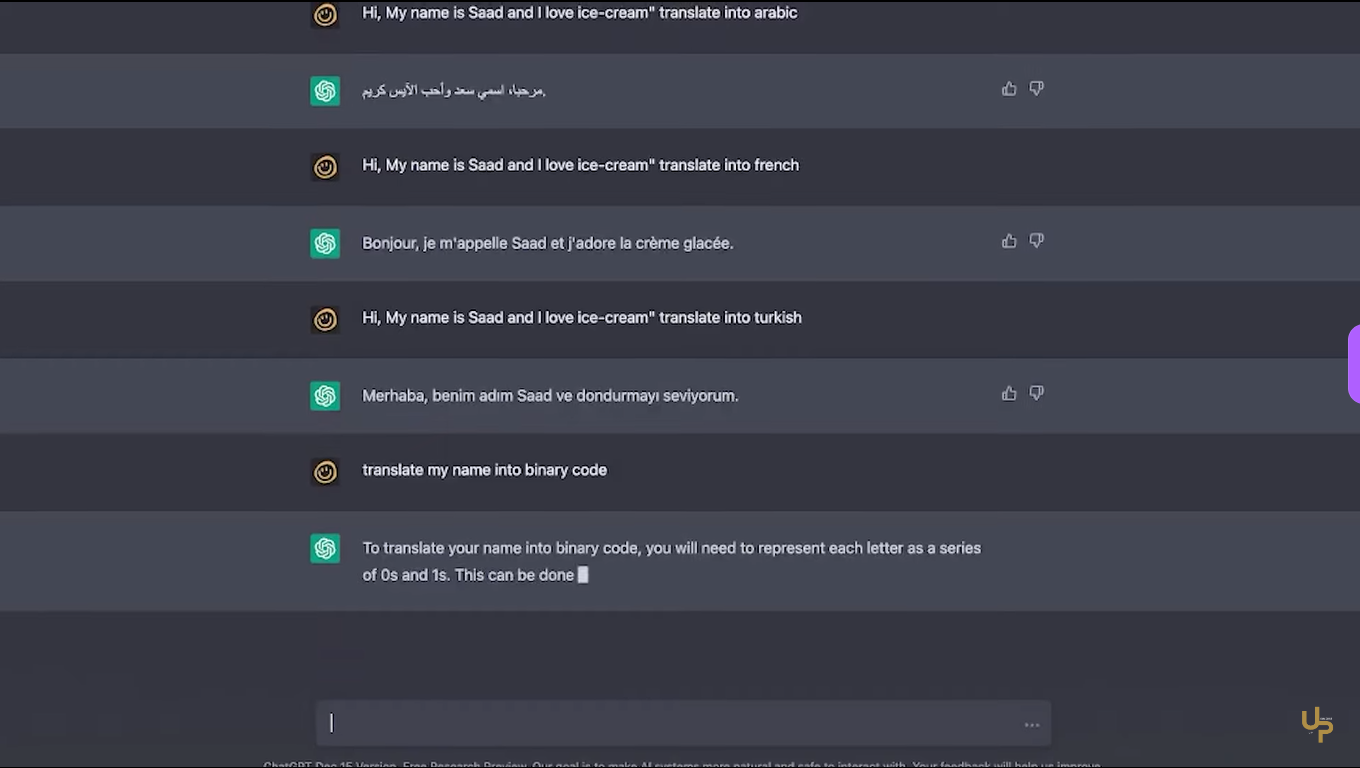Image resolution: width=1360 pixels, height=768 pixels.
Task: Click the ChatGPT logo beside the Arabic reply
Action: point(325,91)
